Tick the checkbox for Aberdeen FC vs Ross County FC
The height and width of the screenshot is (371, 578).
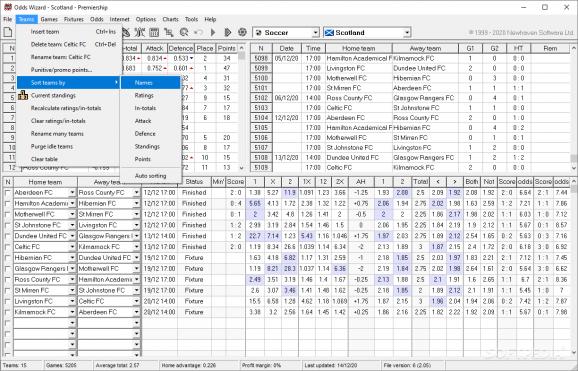point(7,193)
